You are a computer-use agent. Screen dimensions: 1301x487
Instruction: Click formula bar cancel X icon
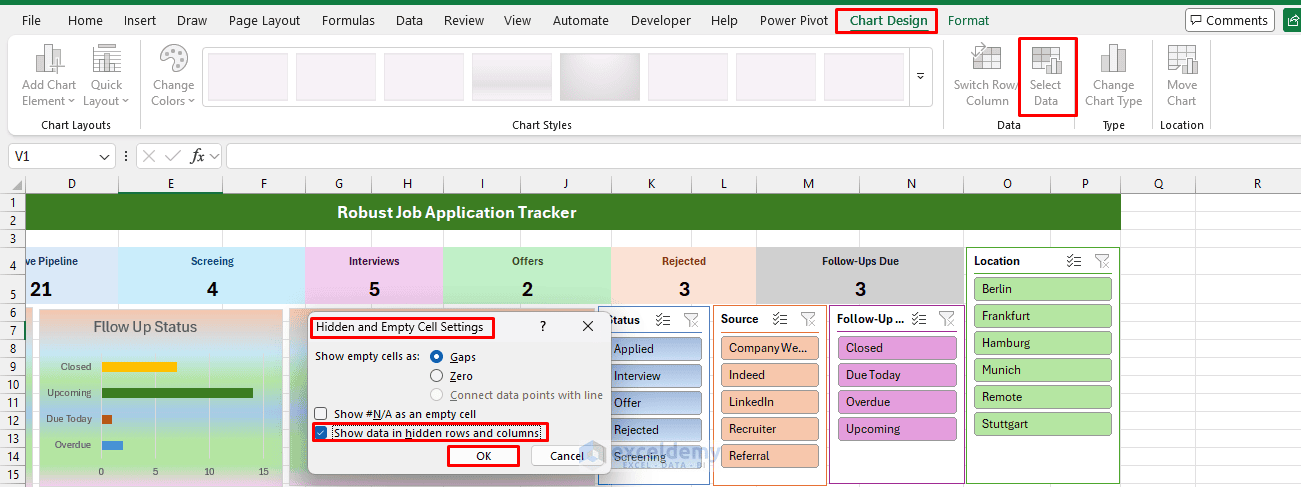(149, 156)
